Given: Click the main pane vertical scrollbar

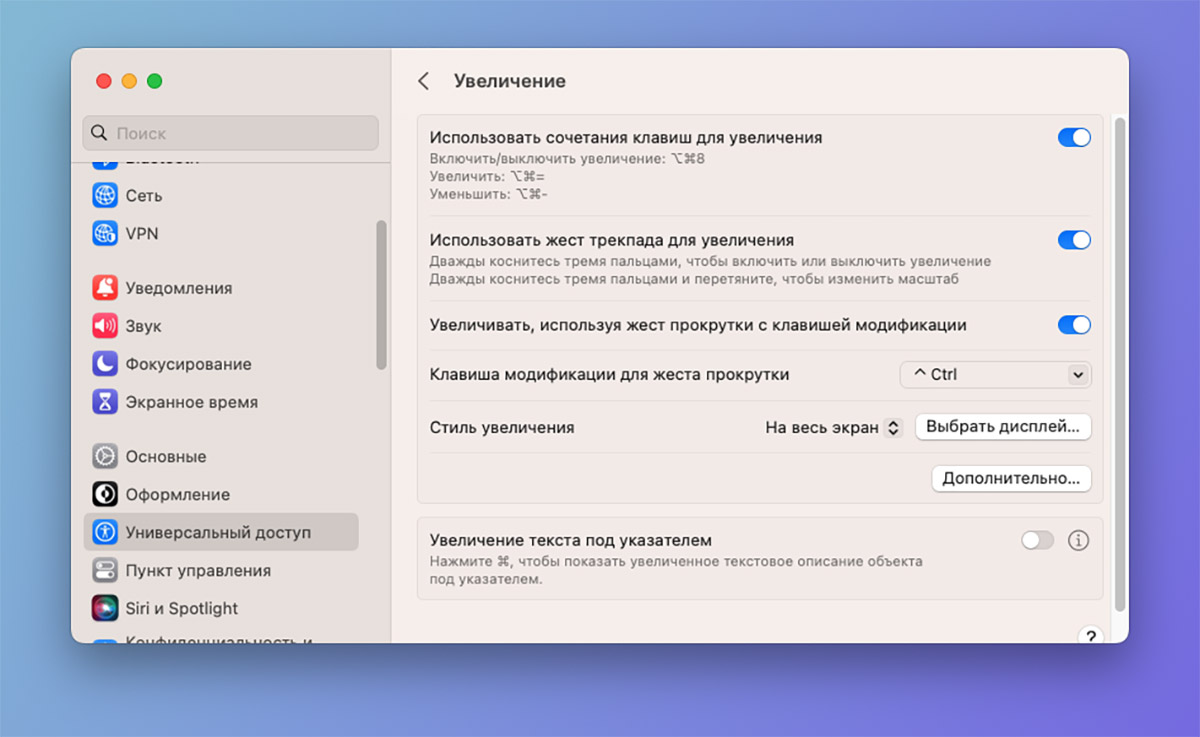Looking at the screenshot, I should 1120,365.
